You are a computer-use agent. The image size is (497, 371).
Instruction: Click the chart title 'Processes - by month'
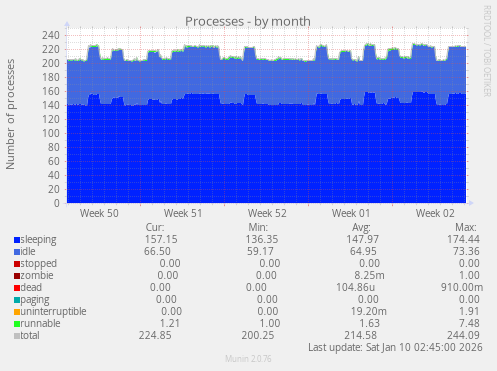point(248,21)
